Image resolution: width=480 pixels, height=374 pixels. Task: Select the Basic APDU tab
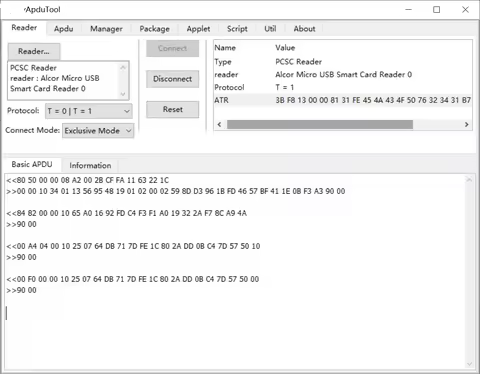tap(32, 164)
